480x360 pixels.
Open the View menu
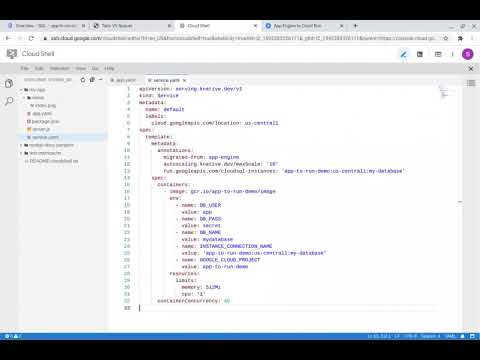pyautogui.click(x=81, y=68)
